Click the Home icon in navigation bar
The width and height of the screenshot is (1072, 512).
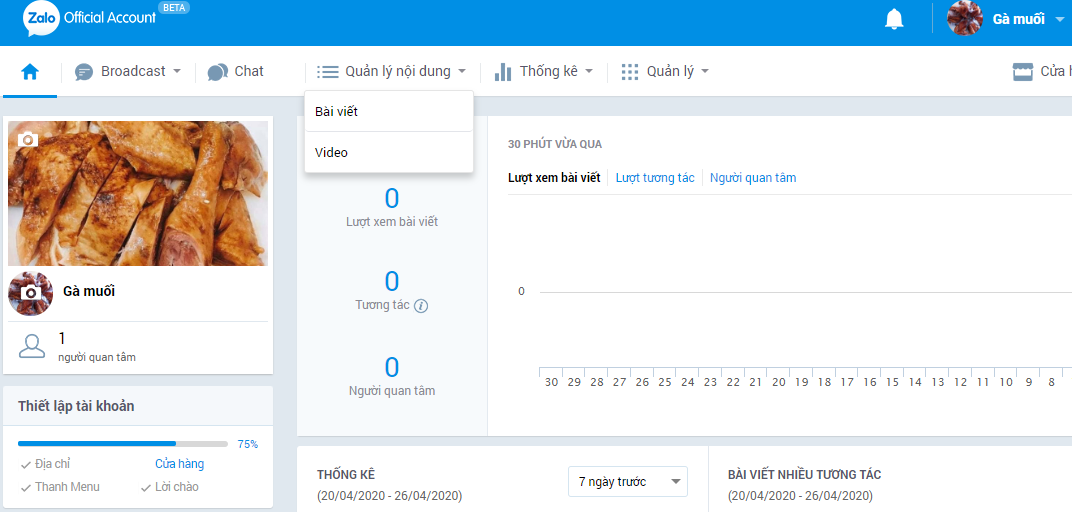30,72
